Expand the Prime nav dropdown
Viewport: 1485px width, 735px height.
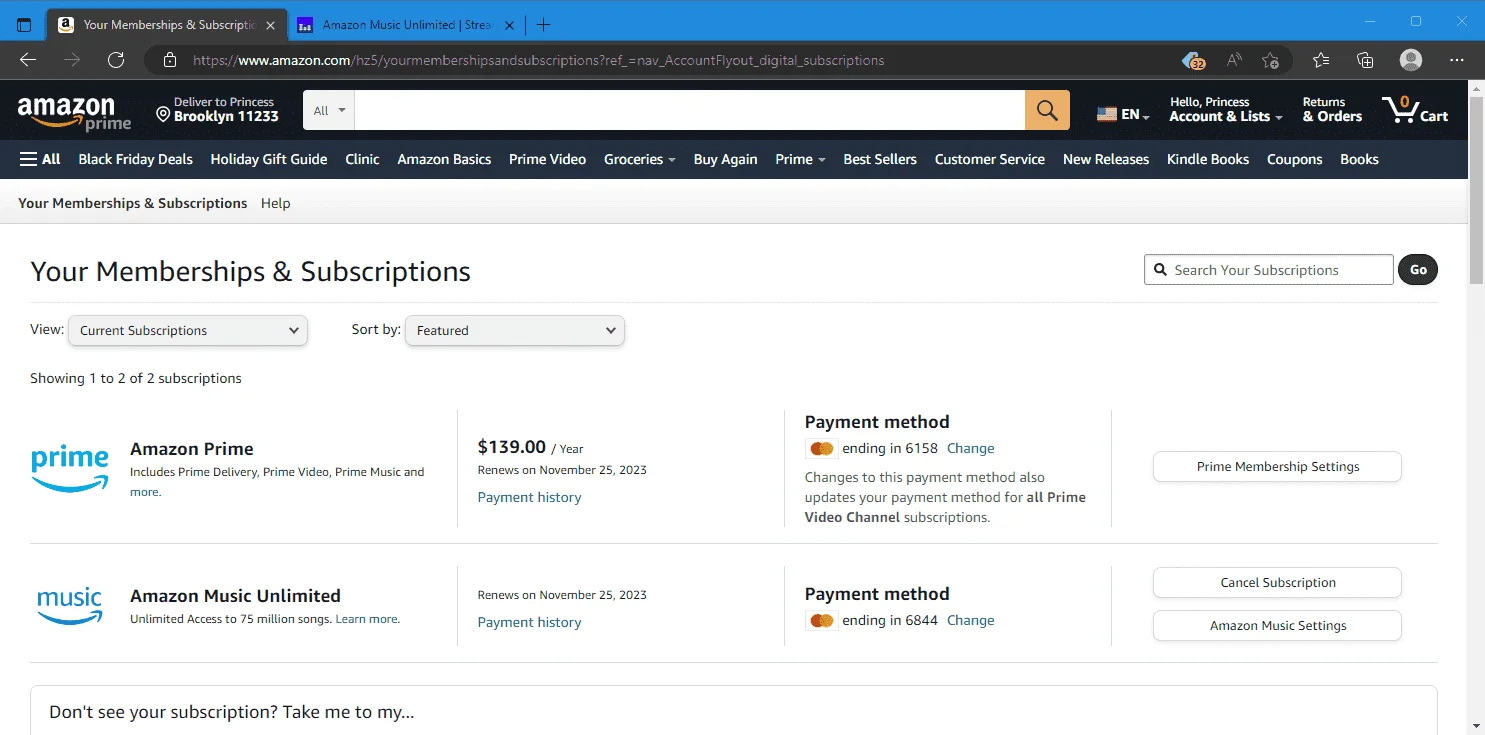tap(800, 159)
